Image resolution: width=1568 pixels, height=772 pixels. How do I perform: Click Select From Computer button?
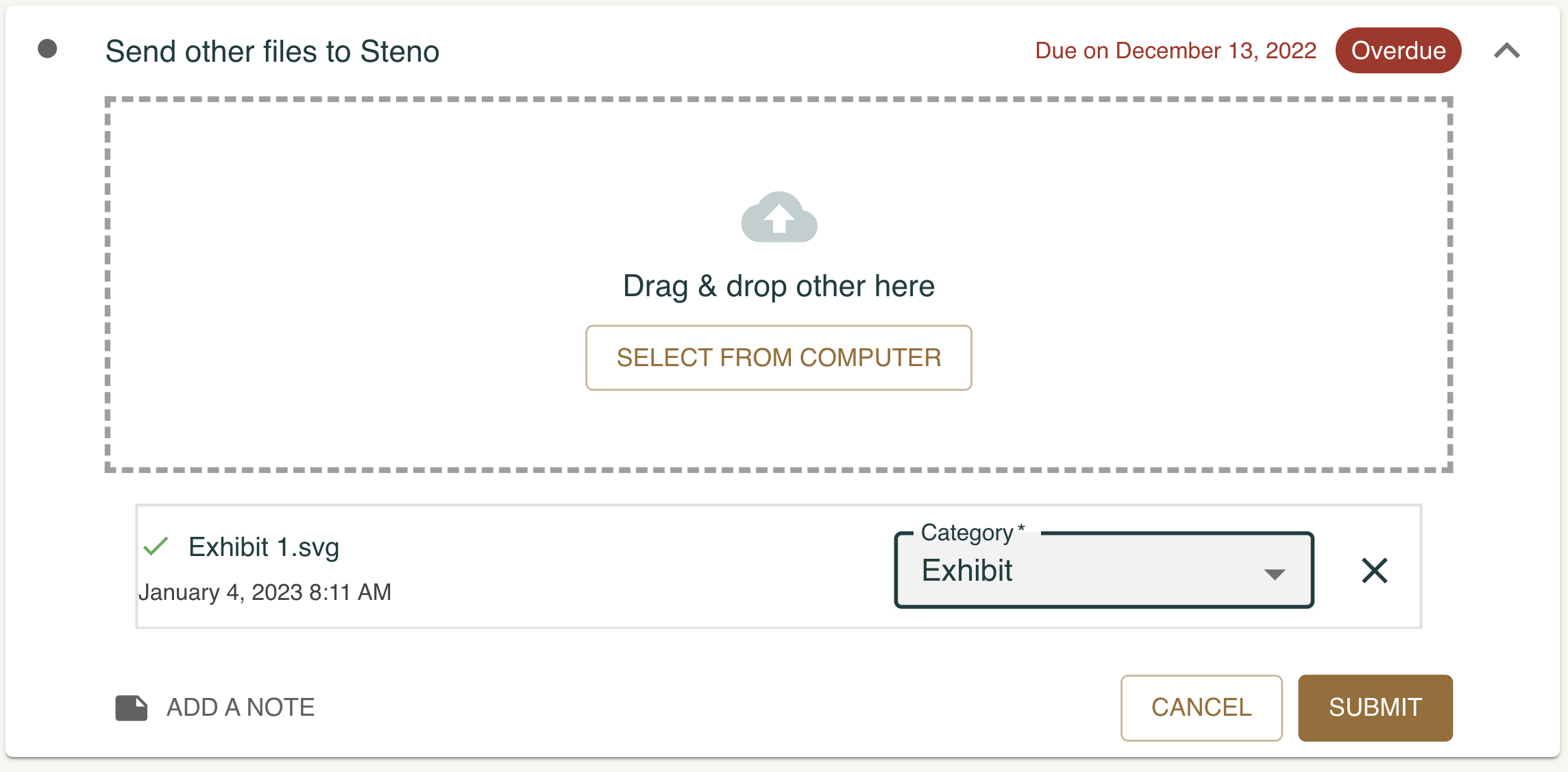coord(779,358)
